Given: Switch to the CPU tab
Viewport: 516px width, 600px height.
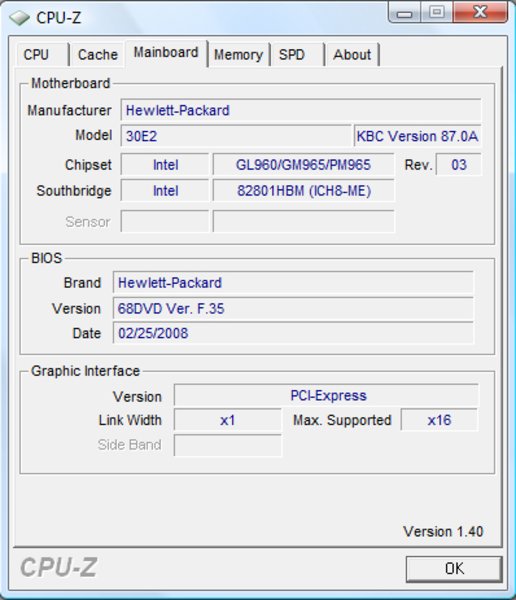Looking at the screenshot, I should [x=42, y=55].
